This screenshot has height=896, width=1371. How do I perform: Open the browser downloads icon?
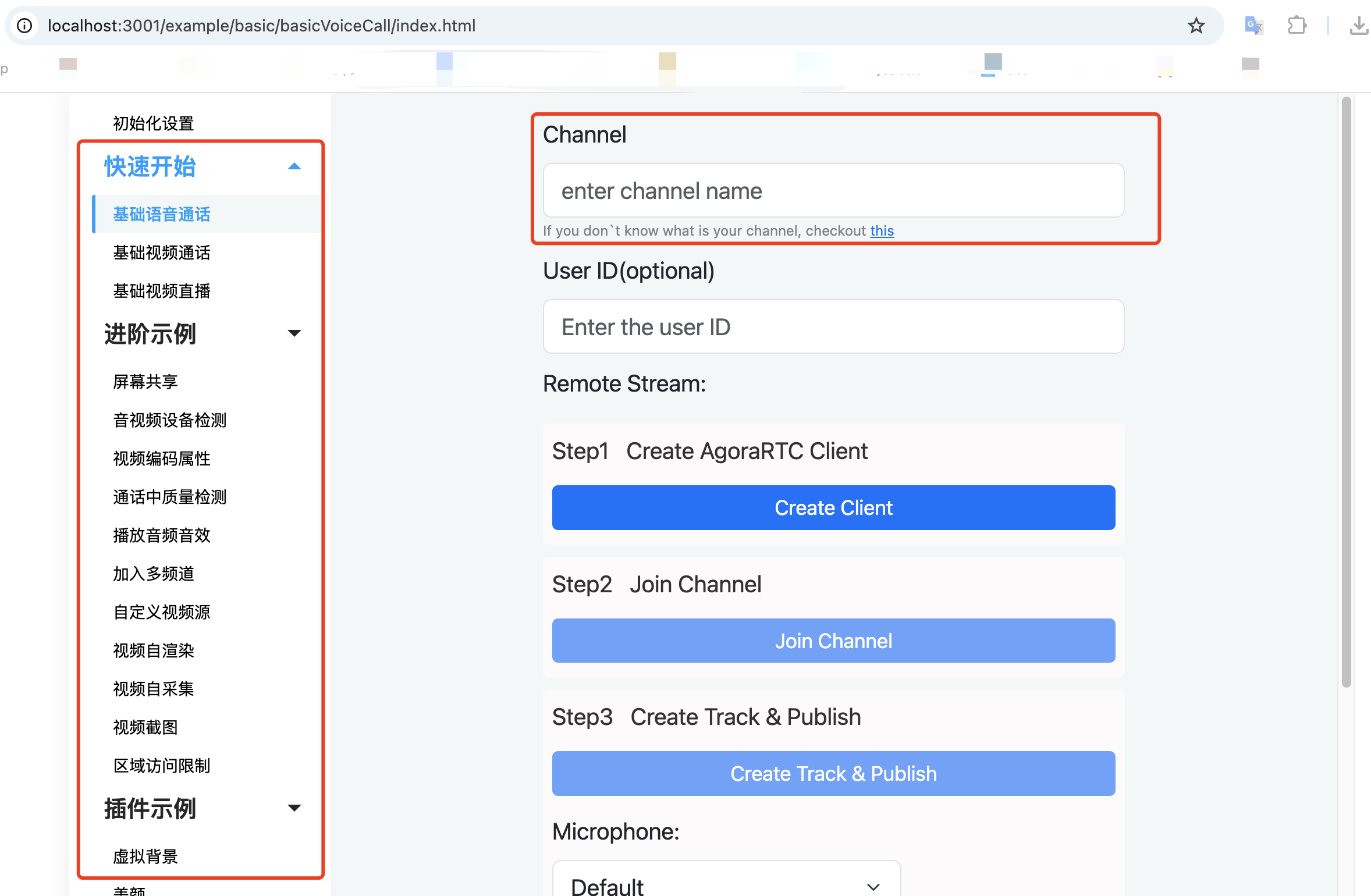1359,26
